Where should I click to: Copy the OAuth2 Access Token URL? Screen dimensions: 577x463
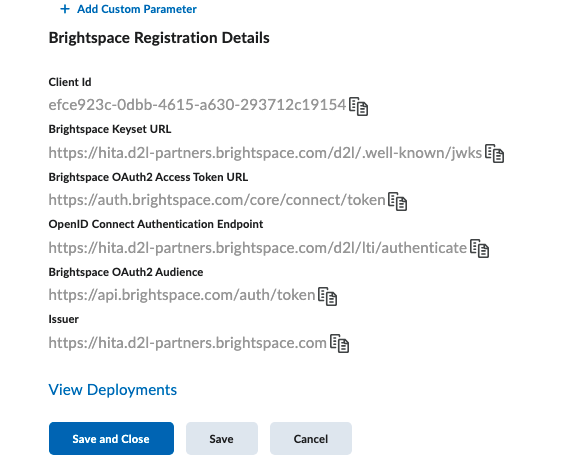(397, 201)
